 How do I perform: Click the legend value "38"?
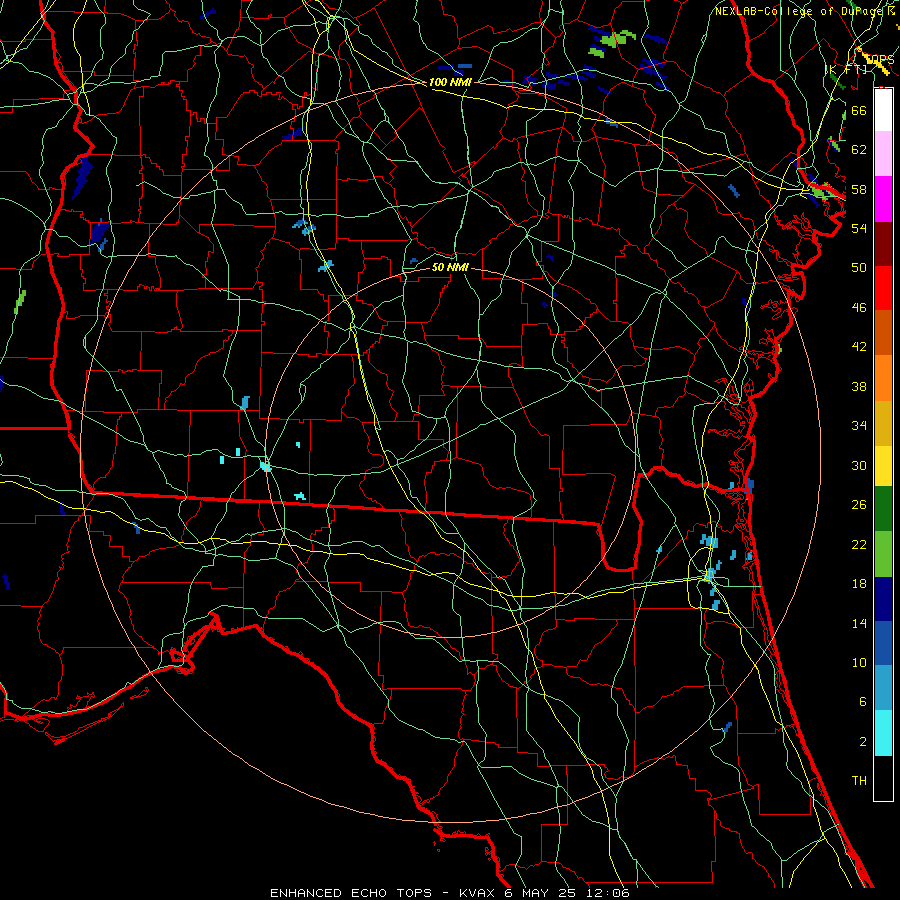pyautogui.click(x=859, y=386)
